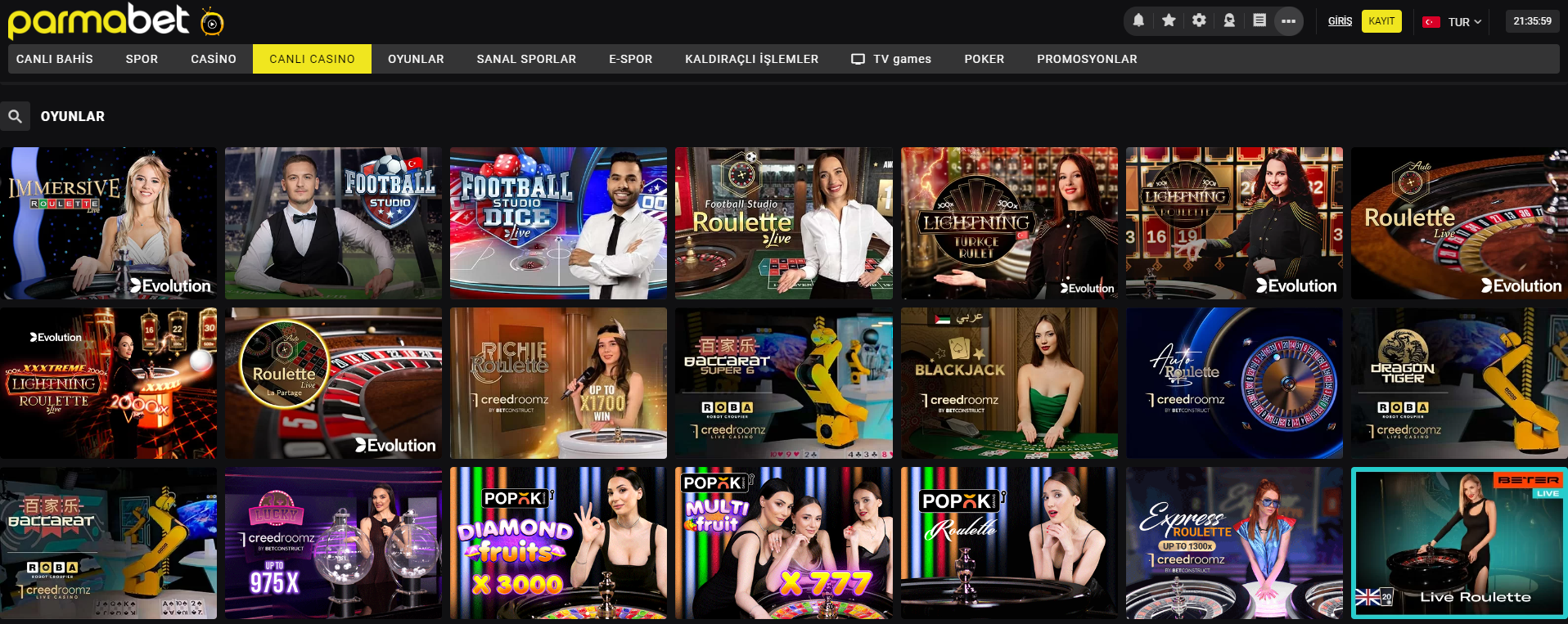
Task: Click the yellow KAYIT register button
Action: coord(1381,21)
